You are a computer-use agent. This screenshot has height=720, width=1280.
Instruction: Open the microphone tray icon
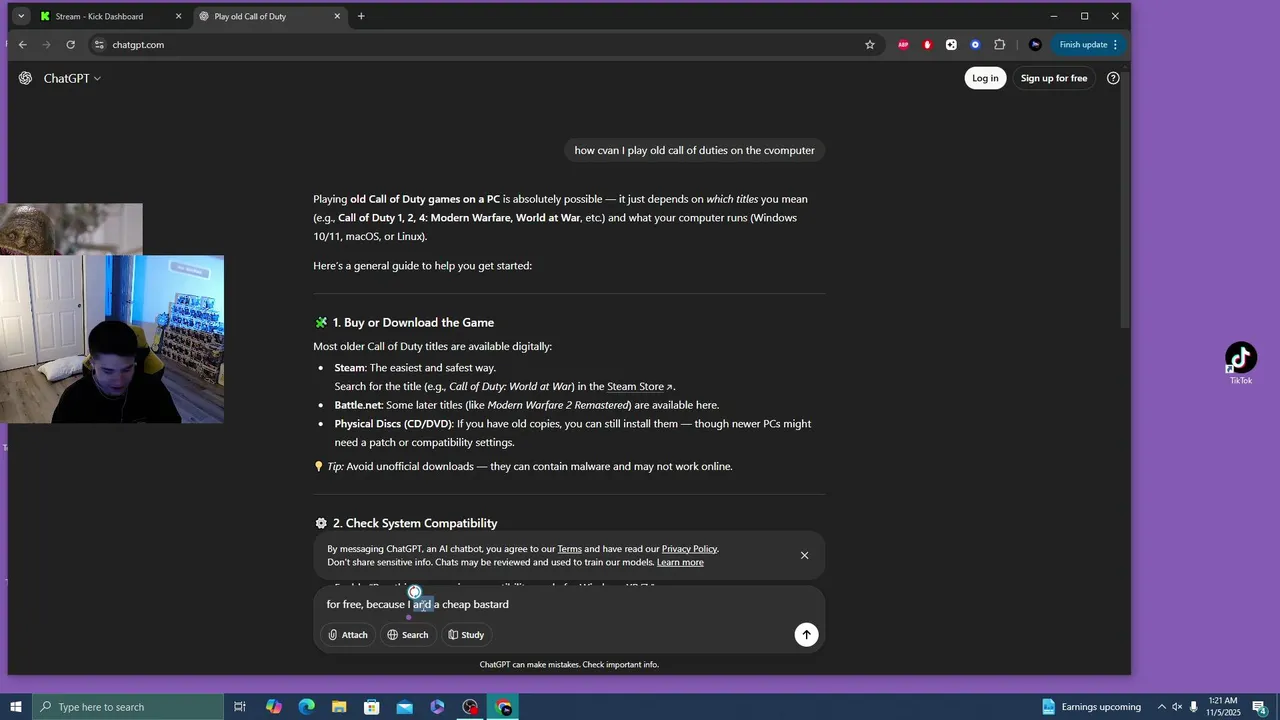pos(1194,707)
